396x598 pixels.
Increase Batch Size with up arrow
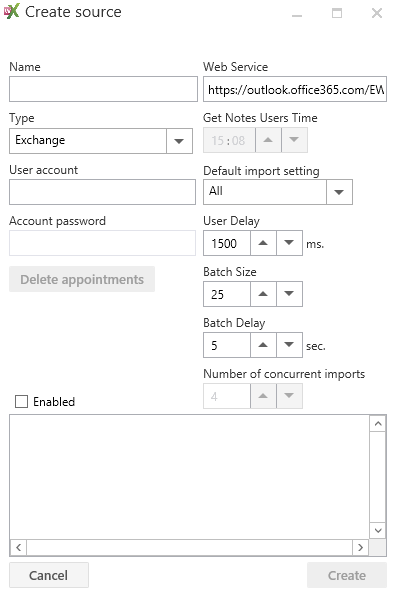point(263,294)
